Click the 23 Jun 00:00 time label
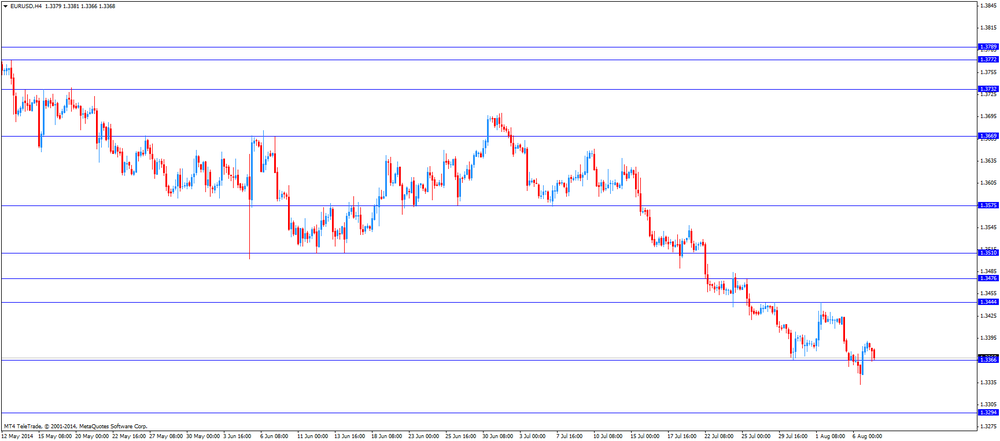 click(x=425, y=436)
